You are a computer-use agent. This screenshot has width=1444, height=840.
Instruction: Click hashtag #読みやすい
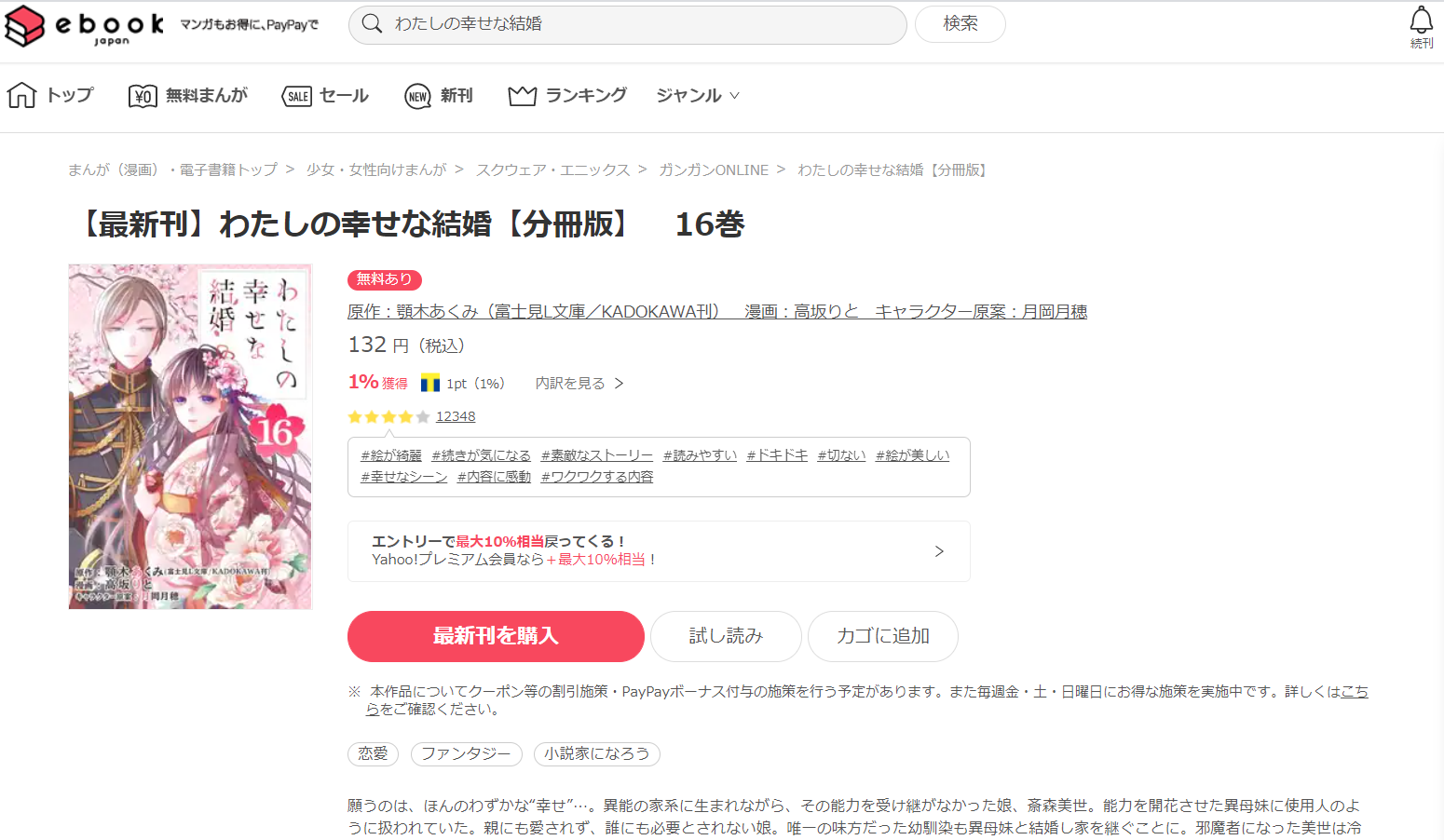[700, 455]
